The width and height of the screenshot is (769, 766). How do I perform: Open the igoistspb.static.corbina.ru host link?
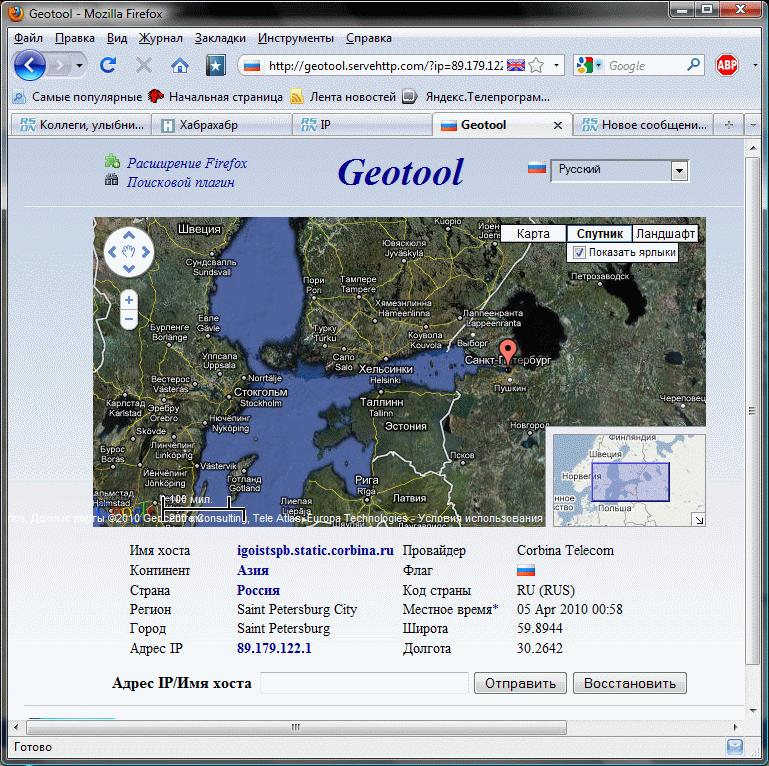(x=315, y=550)
